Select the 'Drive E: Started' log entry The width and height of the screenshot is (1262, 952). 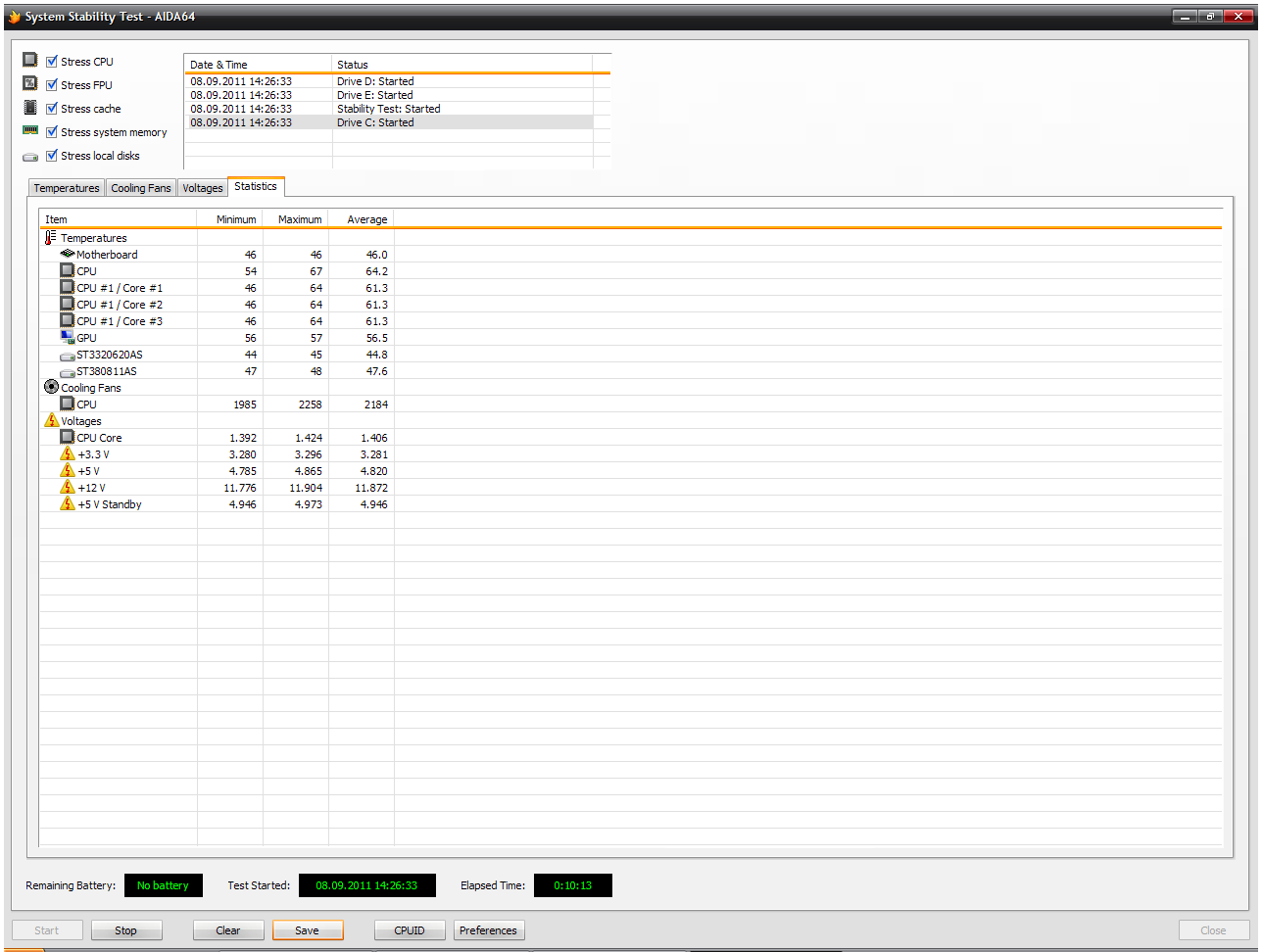[389, 95]
